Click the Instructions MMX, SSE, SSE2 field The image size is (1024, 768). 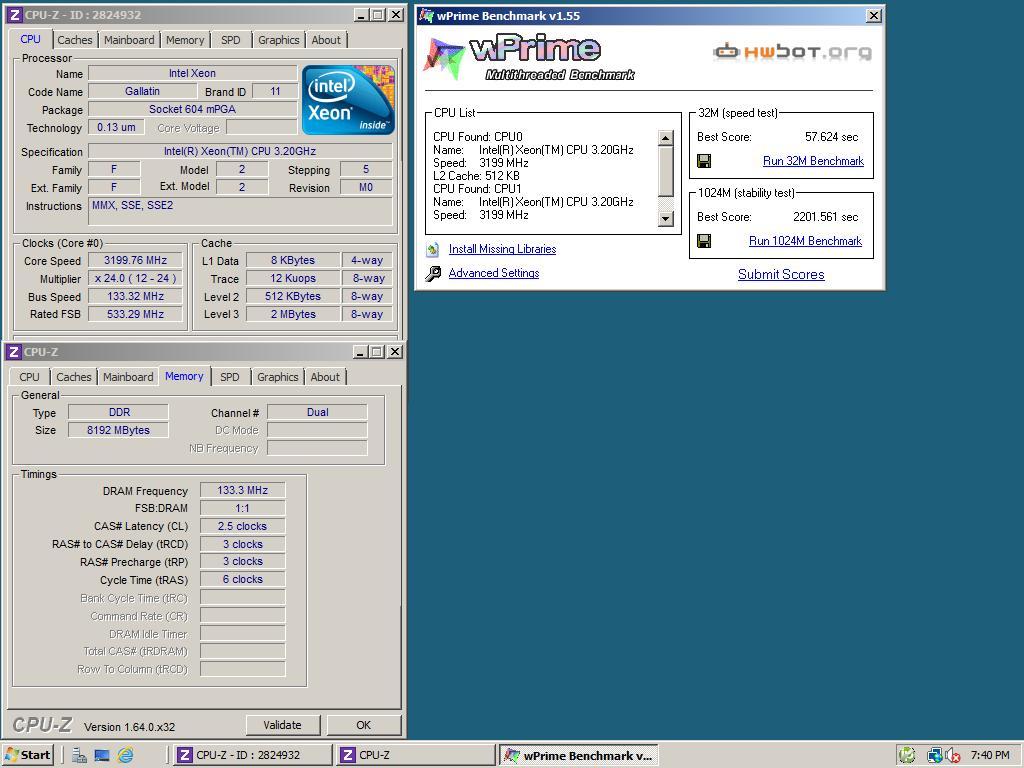point(240,212)
